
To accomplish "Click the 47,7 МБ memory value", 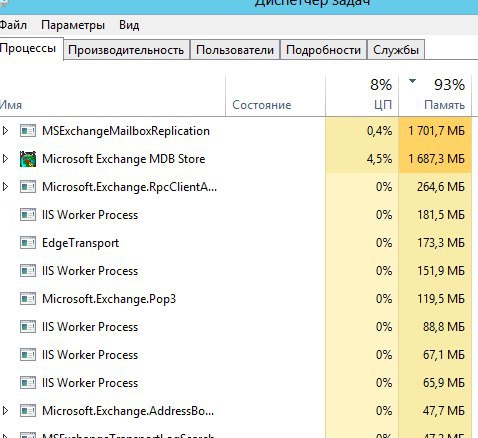I will click(444, 411).
